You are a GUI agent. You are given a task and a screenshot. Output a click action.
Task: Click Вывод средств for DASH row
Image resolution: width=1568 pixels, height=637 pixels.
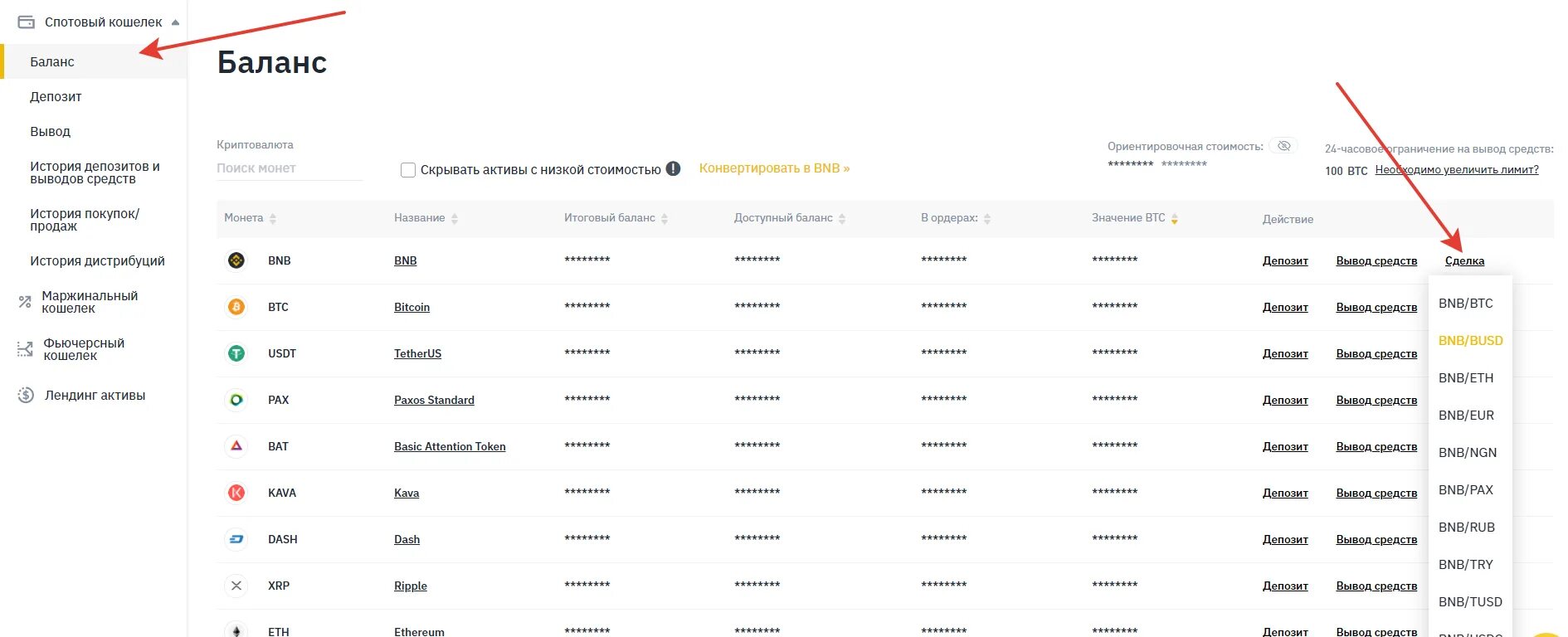pyautogui.click(x=1376, y=539)
